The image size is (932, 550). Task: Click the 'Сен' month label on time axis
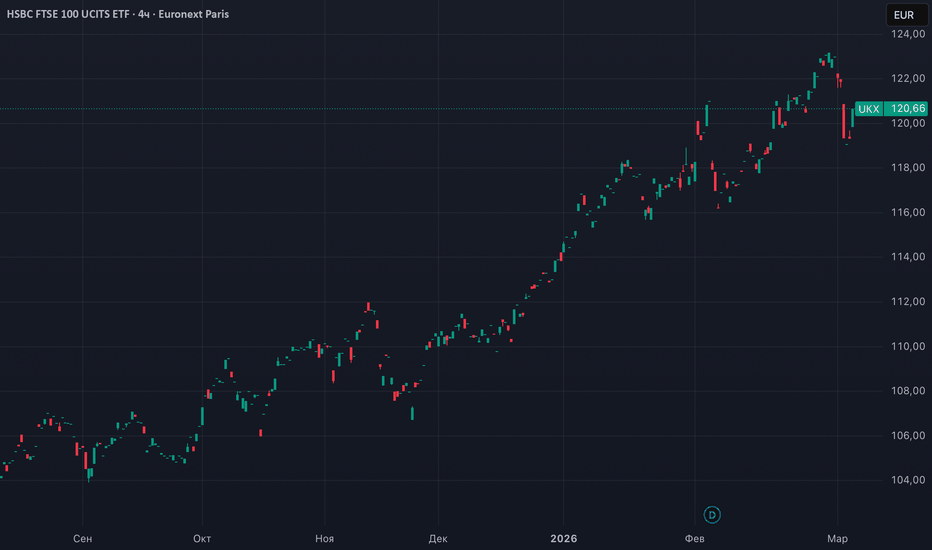pyautogui.click(x=83, y=539)
